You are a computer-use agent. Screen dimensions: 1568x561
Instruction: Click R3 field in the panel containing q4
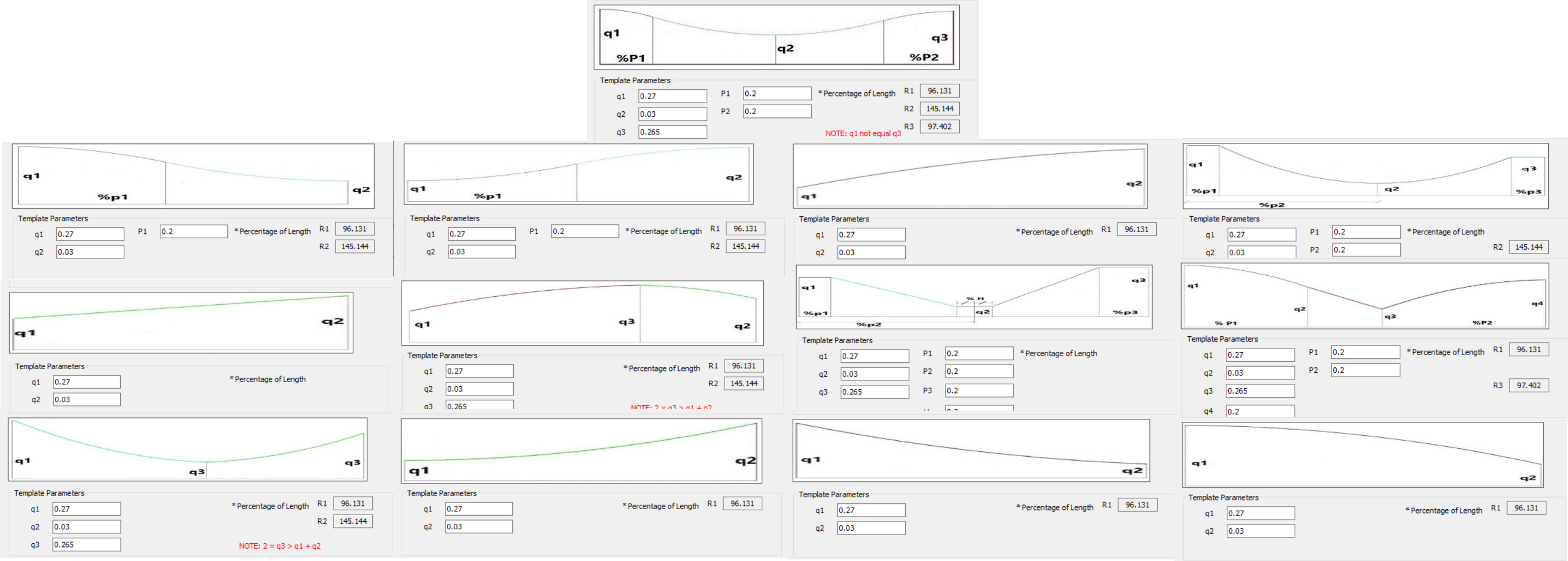pyautogui.click(x=1528, y=386)
